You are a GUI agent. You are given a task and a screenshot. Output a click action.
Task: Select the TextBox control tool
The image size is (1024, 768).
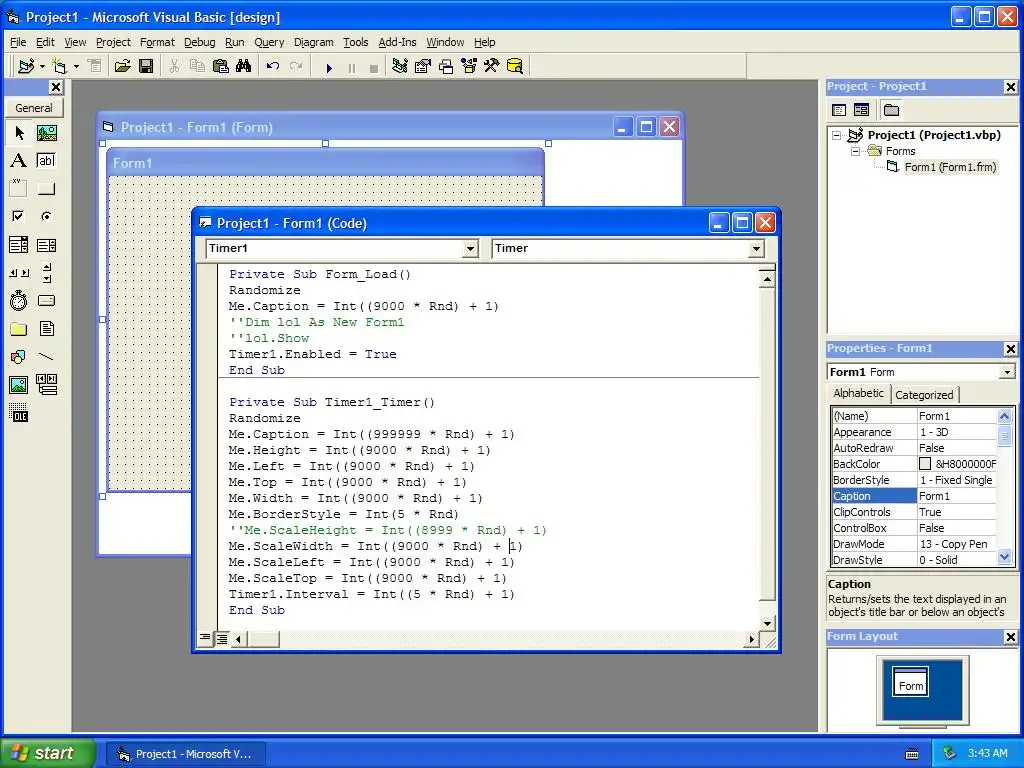click(46, 161)
